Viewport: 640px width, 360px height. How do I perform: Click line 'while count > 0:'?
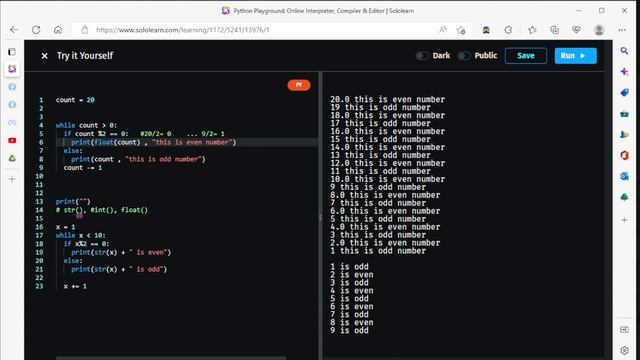click(86, 125)
